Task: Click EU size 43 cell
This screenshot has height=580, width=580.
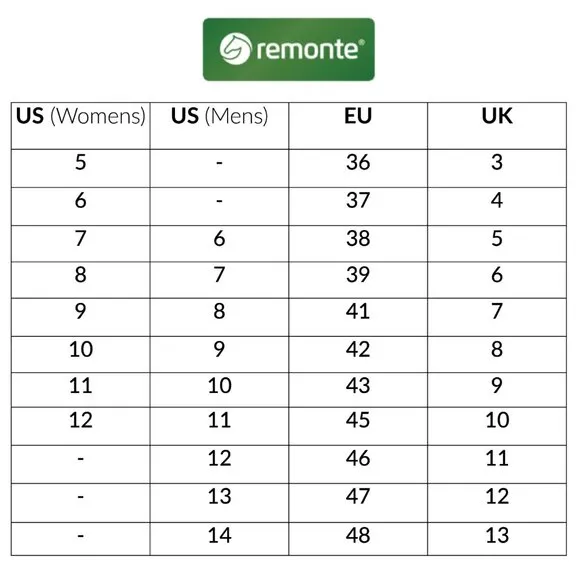Action: tap(358, 390)
